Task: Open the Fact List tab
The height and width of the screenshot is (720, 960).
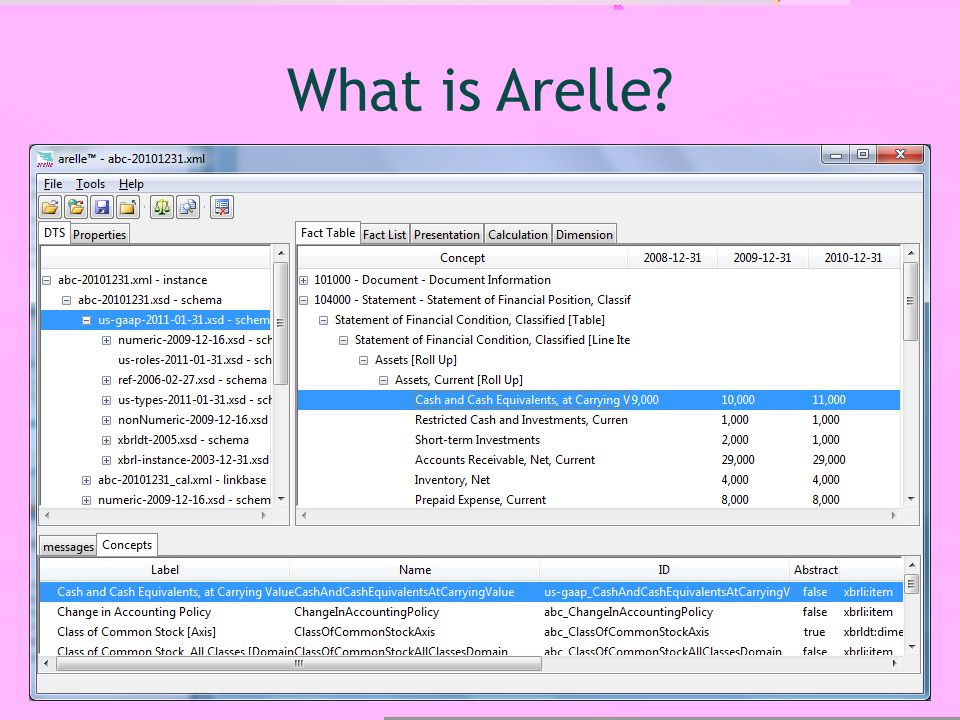Action: (x=384, y=234)
